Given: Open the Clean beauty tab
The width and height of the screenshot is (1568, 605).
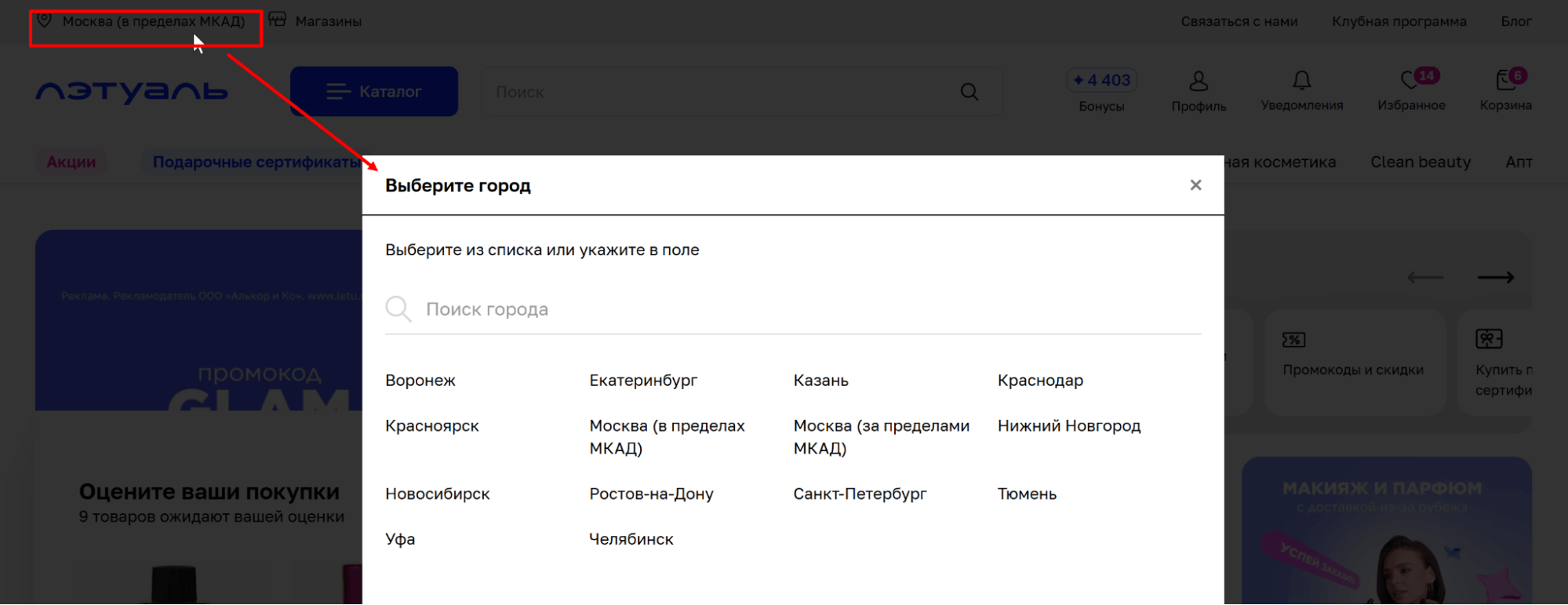Looking at the screenshot, I should (1421, 162).
